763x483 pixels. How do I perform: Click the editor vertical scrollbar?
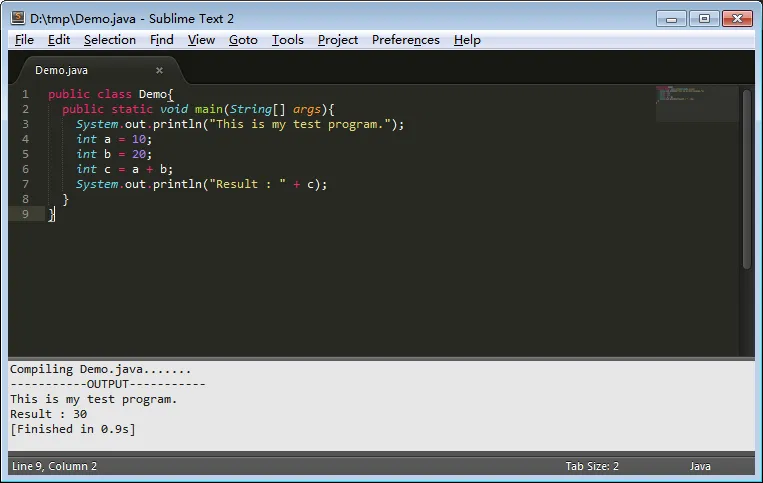click(747, 179)
